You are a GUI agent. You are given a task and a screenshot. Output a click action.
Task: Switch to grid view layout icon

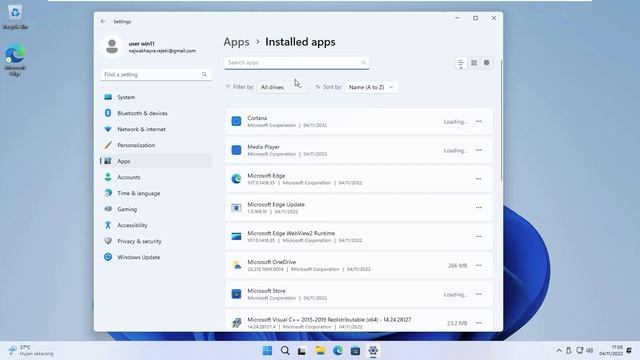[474, 63]
